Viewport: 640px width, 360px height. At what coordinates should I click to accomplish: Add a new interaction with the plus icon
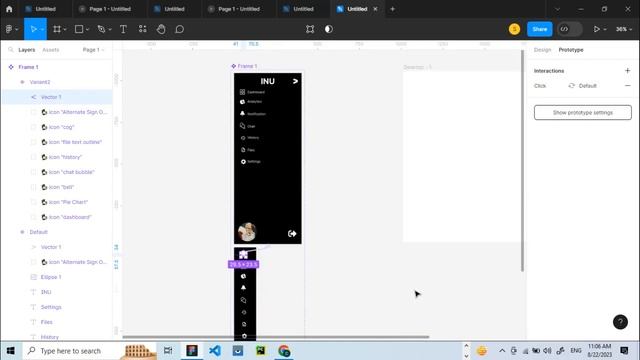click(x=627, y=71)
